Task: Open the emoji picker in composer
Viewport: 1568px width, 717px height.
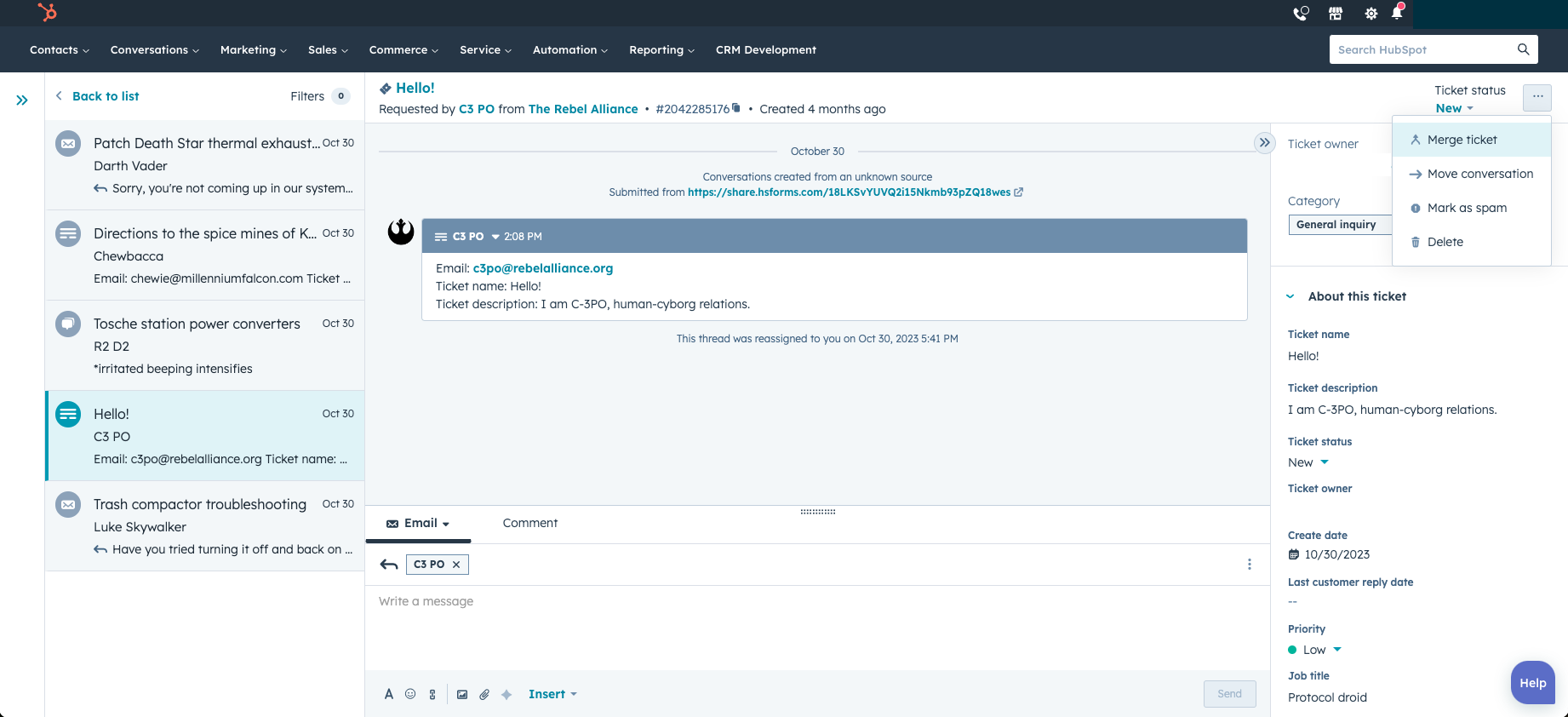Action: point(410,694)
